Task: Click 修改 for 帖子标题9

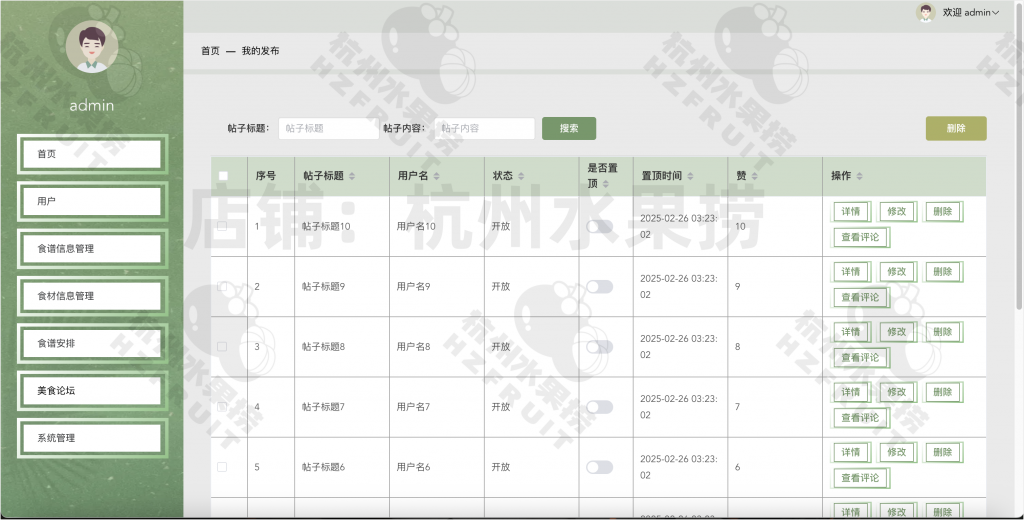Action: [897, 272]
